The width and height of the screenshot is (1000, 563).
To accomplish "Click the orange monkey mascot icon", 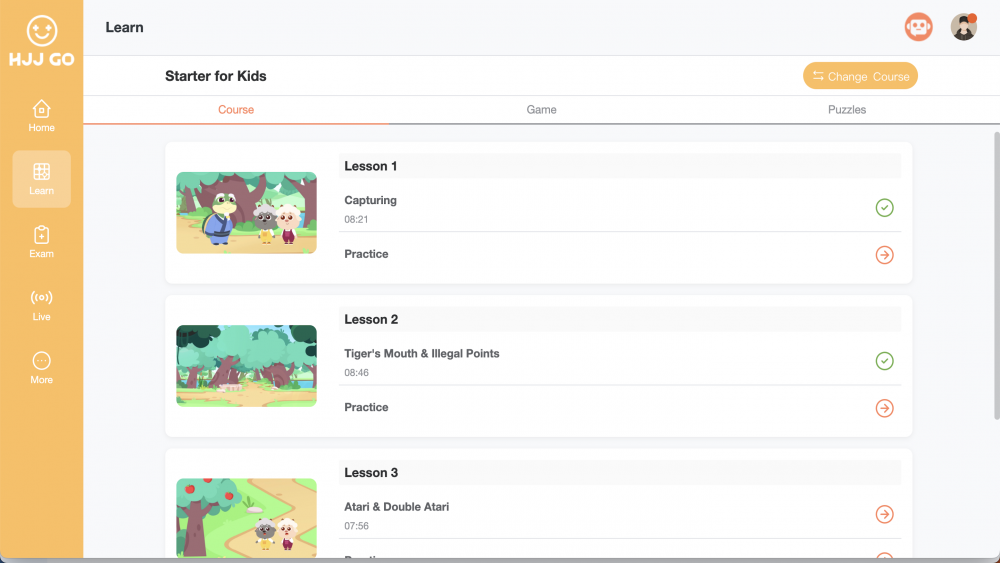I will click(918, 27).
